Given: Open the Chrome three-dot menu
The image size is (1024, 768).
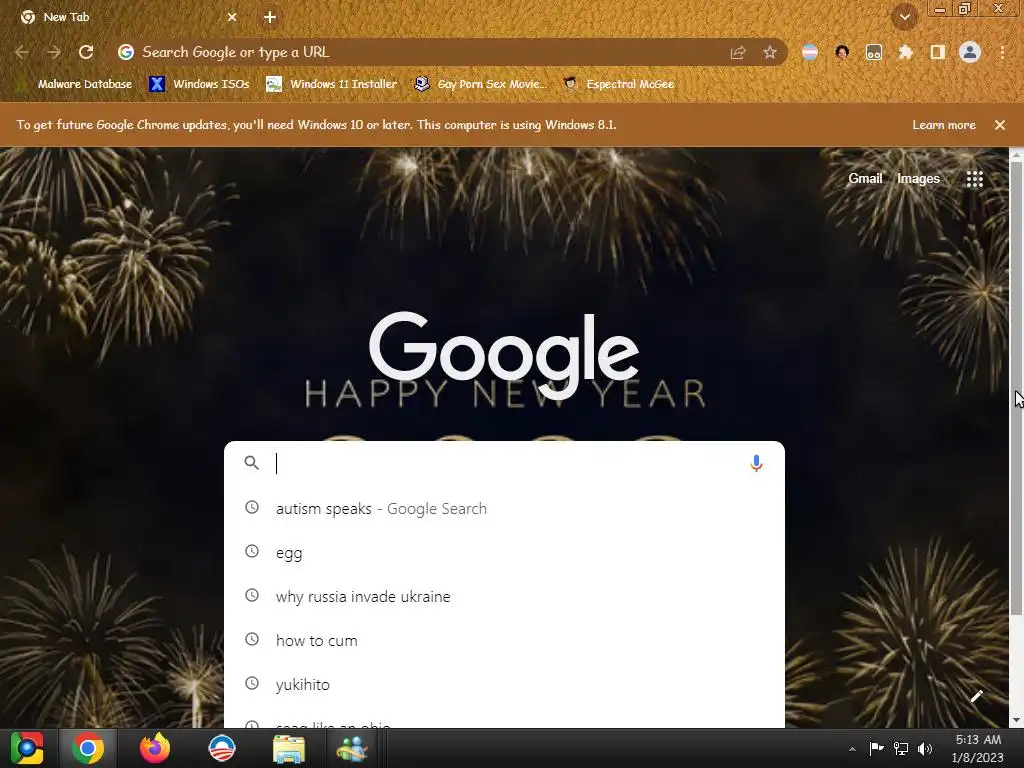Looking at the screenshot, I should (1002, 52).
